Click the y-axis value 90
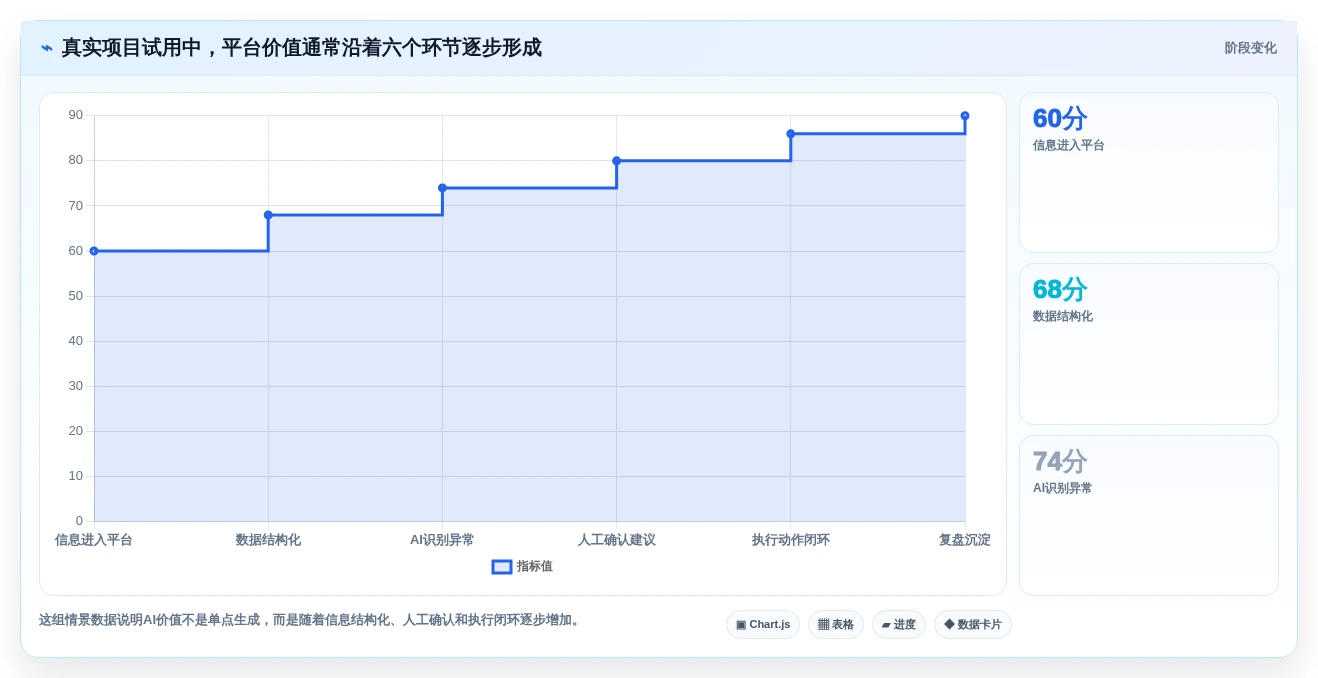 point(76,115)
